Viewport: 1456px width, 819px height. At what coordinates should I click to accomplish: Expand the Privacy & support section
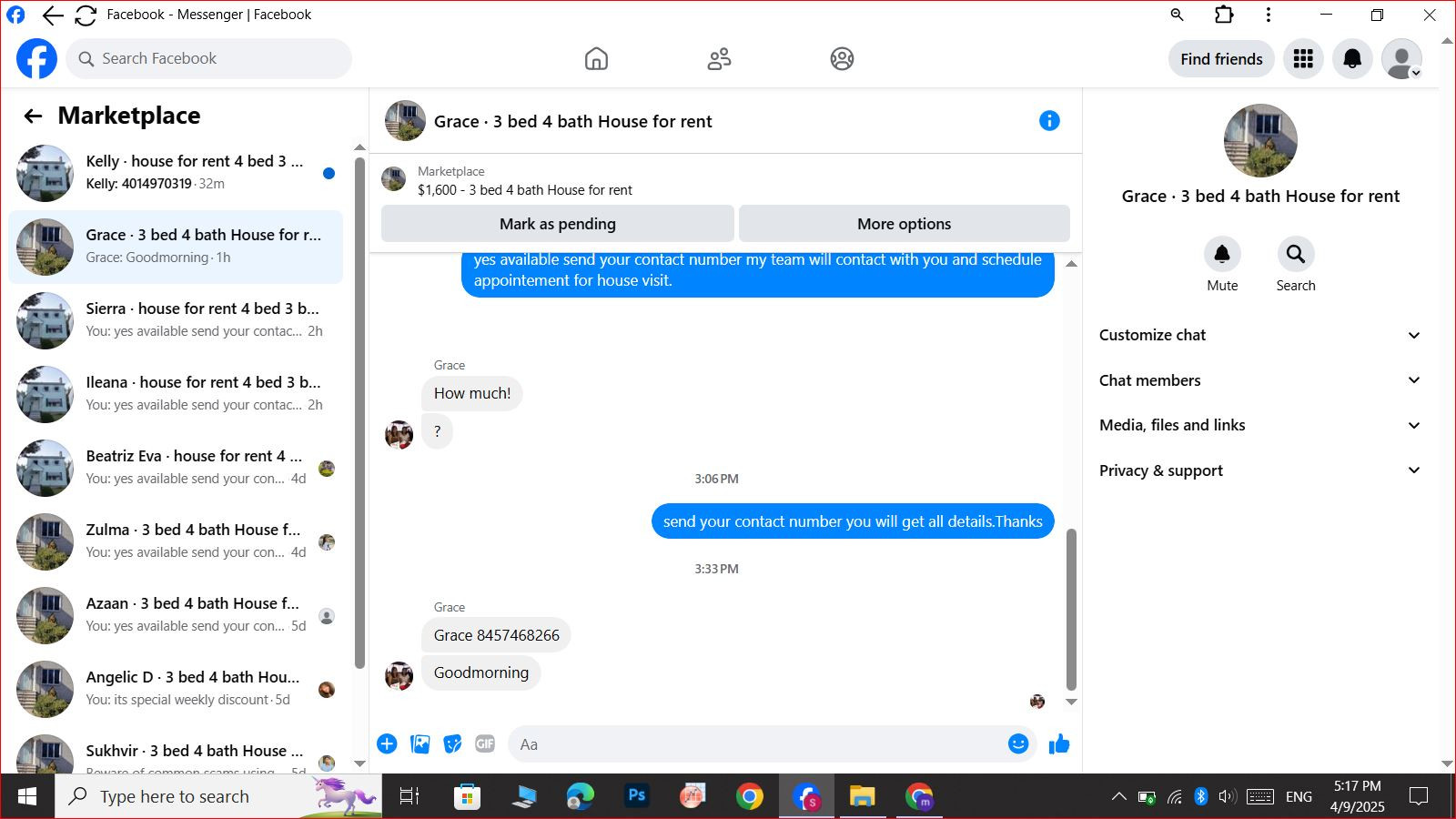tap(1259, 470)
